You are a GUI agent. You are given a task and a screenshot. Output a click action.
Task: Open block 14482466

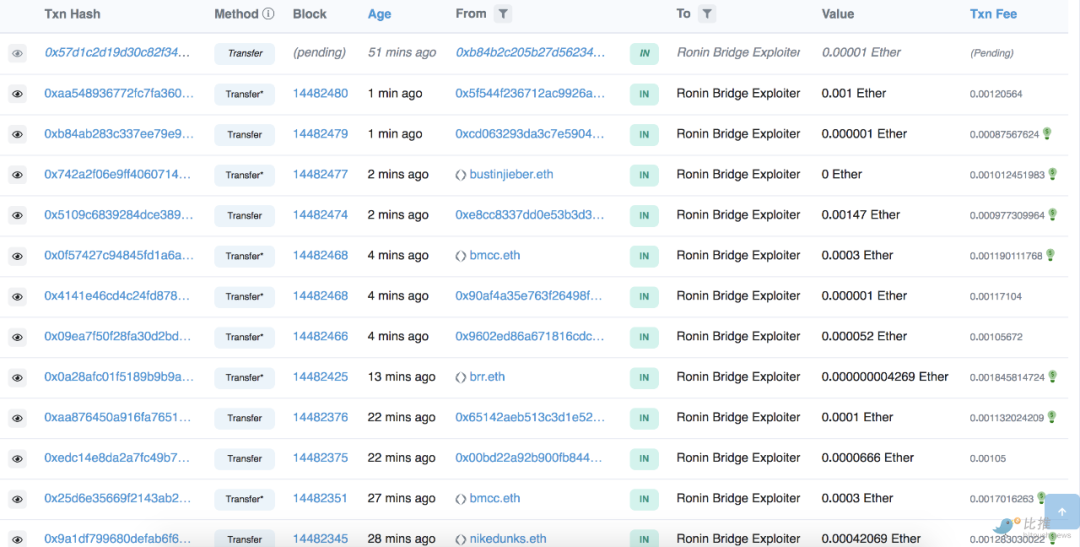tap(320, 336)
